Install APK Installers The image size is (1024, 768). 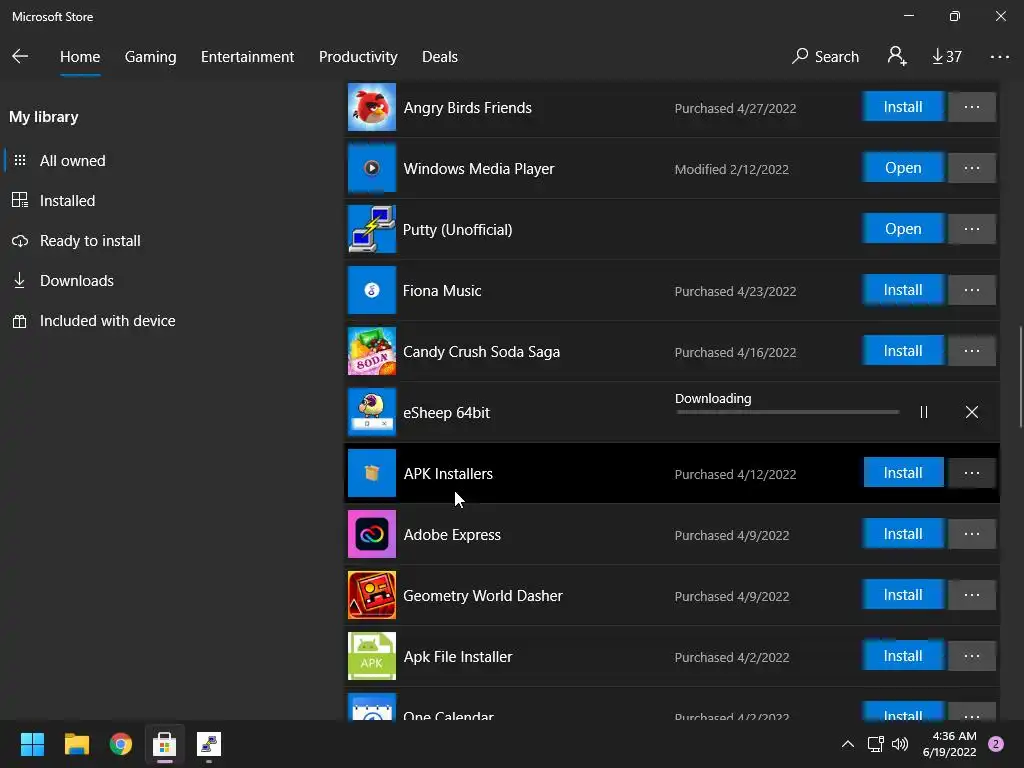[903, 473]
